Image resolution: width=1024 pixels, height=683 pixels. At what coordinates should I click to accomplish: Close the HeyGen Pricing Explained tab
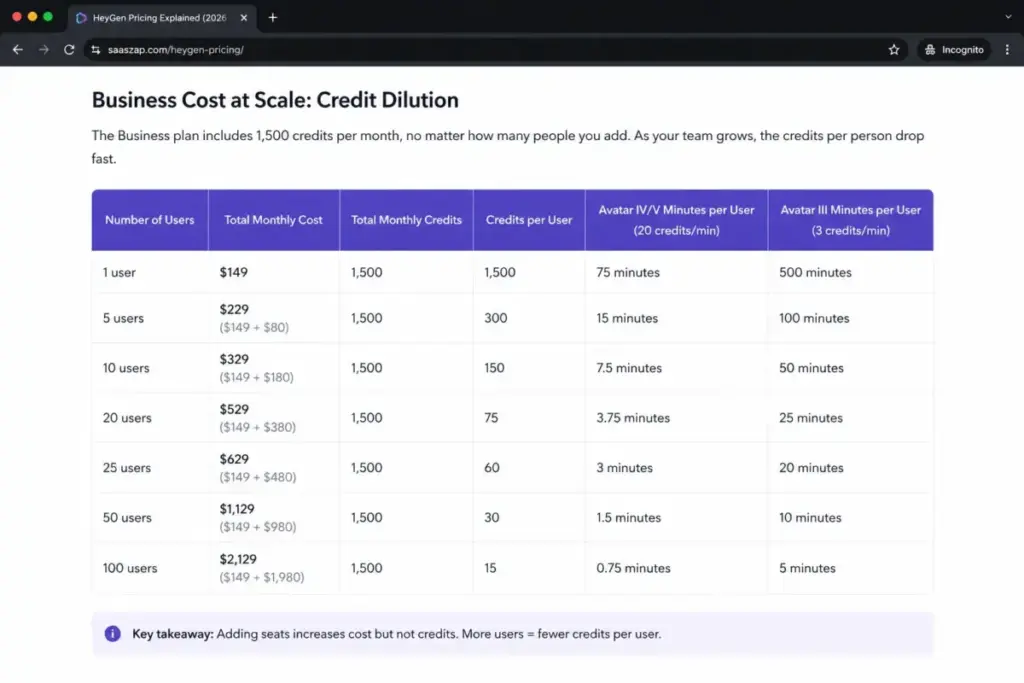coord(244,18)
